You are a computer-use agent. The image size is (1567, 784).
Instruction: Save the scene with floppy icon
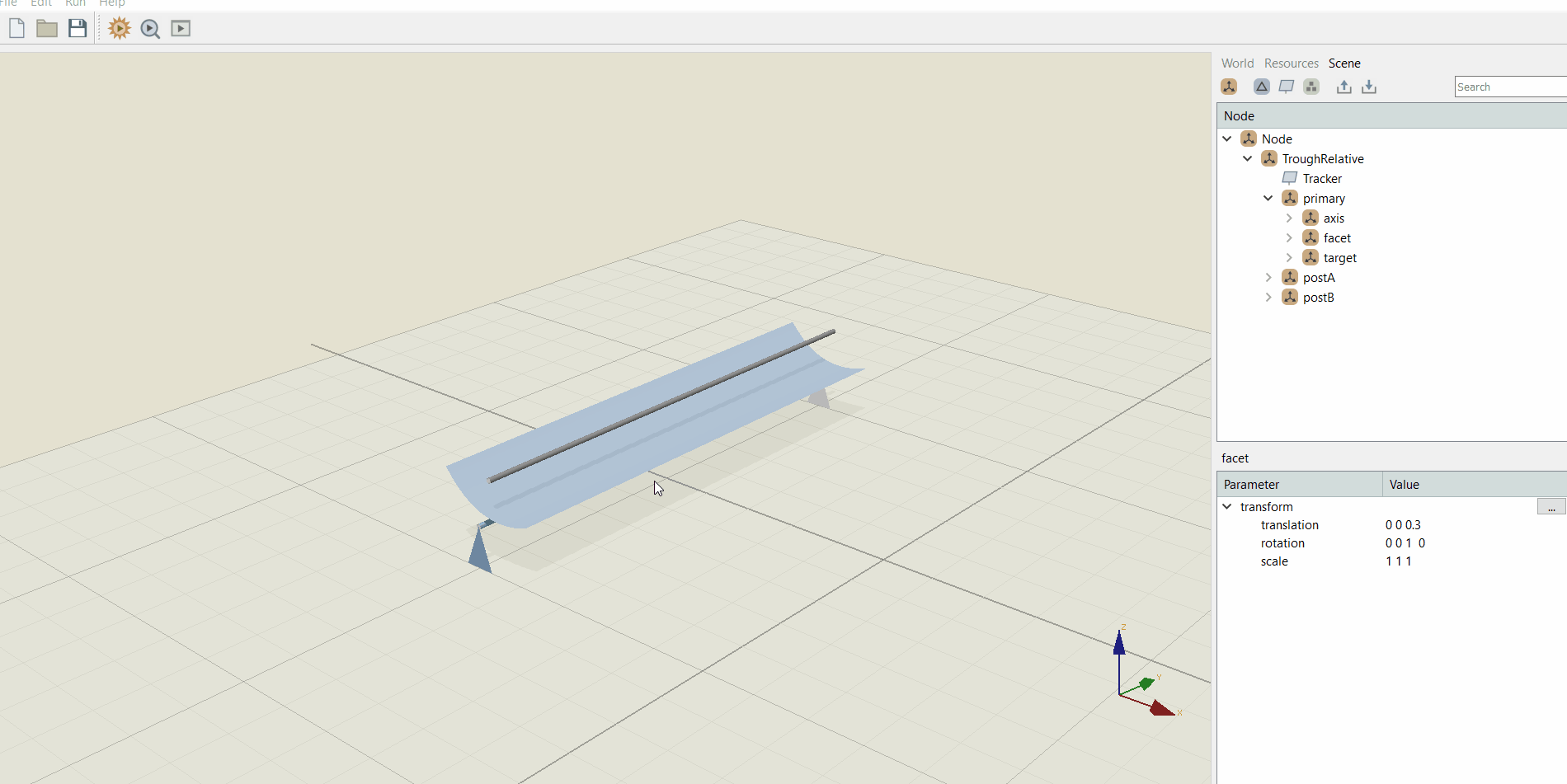pos(78,29)
